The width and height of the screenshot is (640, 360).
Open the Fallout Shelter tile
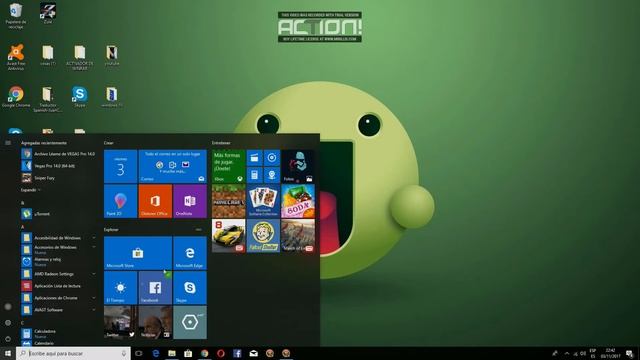[x=263, y=236]
